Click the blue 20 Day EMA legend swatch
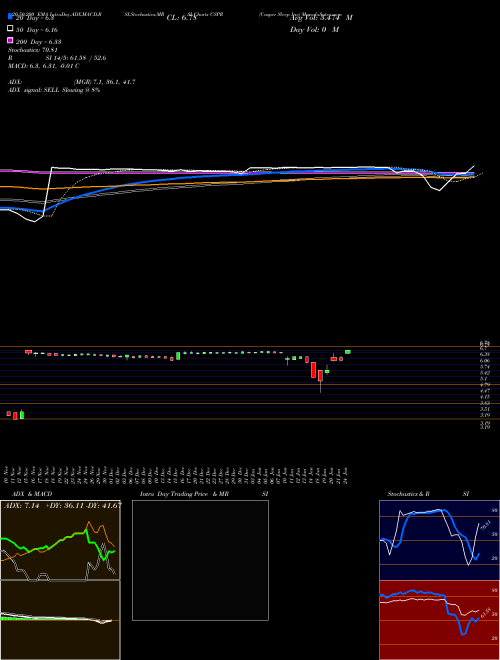The height and width of the screenshot is (660, 500). pyautogui.click(x=10, y=17)
